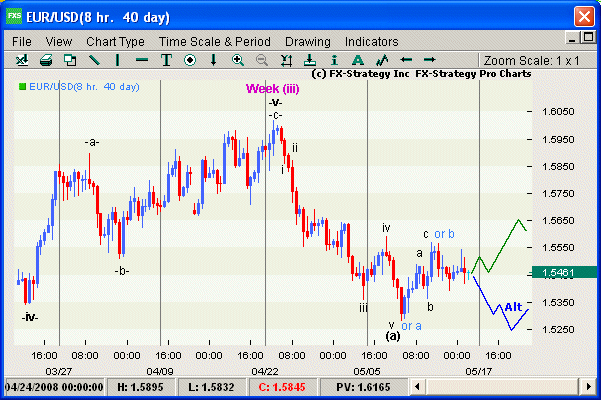Viewport: 601px width, 400px height.
Task: Click the left arrow scroll-back icon
Action: tap(406, 59)
